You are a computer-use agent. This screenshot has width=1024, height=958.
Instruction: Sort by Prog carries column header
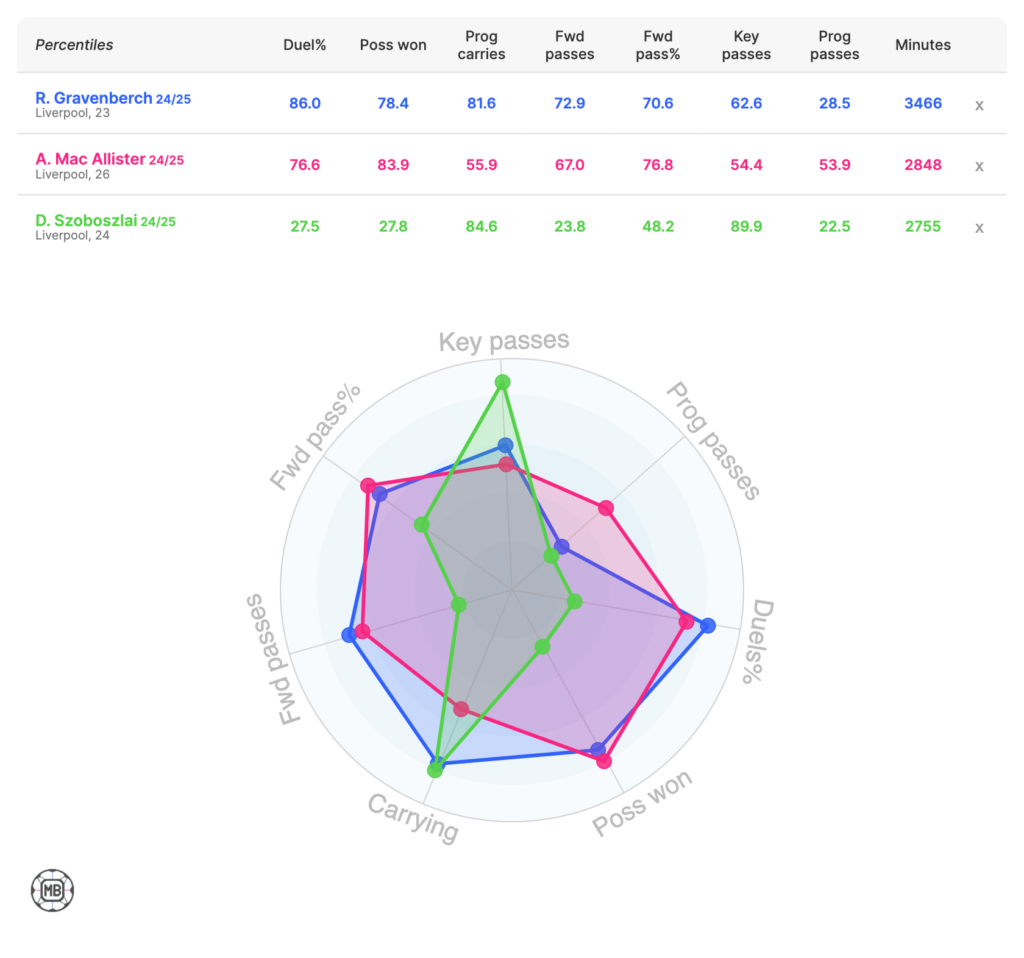click(x=481, y=45)
